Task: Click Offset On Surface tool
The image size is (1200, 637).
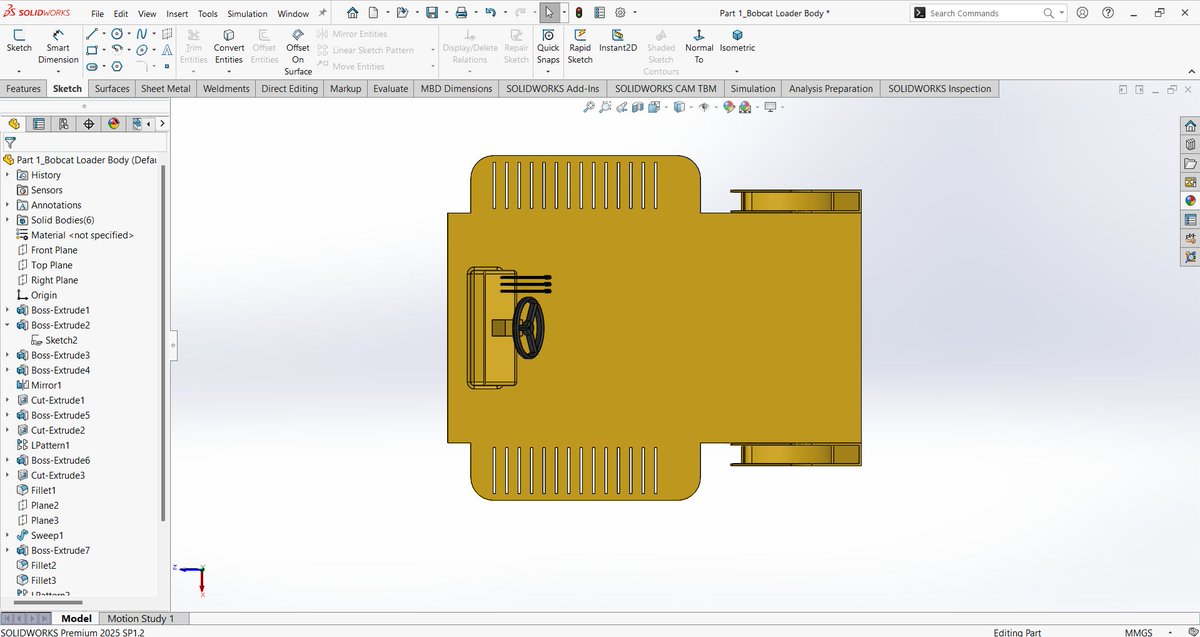Action: pos(298,52)
